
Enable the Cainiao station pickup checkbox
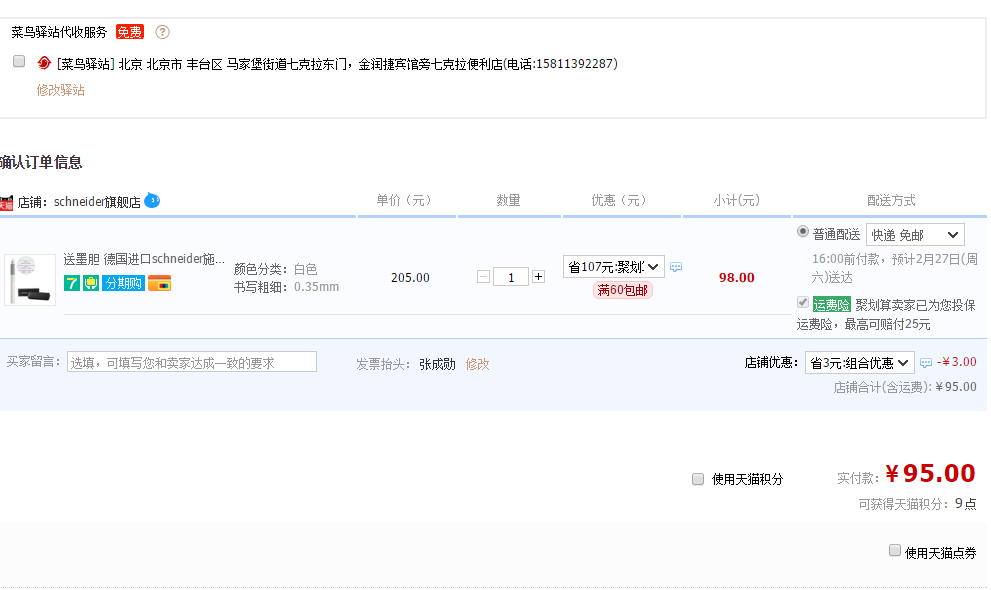19,61
